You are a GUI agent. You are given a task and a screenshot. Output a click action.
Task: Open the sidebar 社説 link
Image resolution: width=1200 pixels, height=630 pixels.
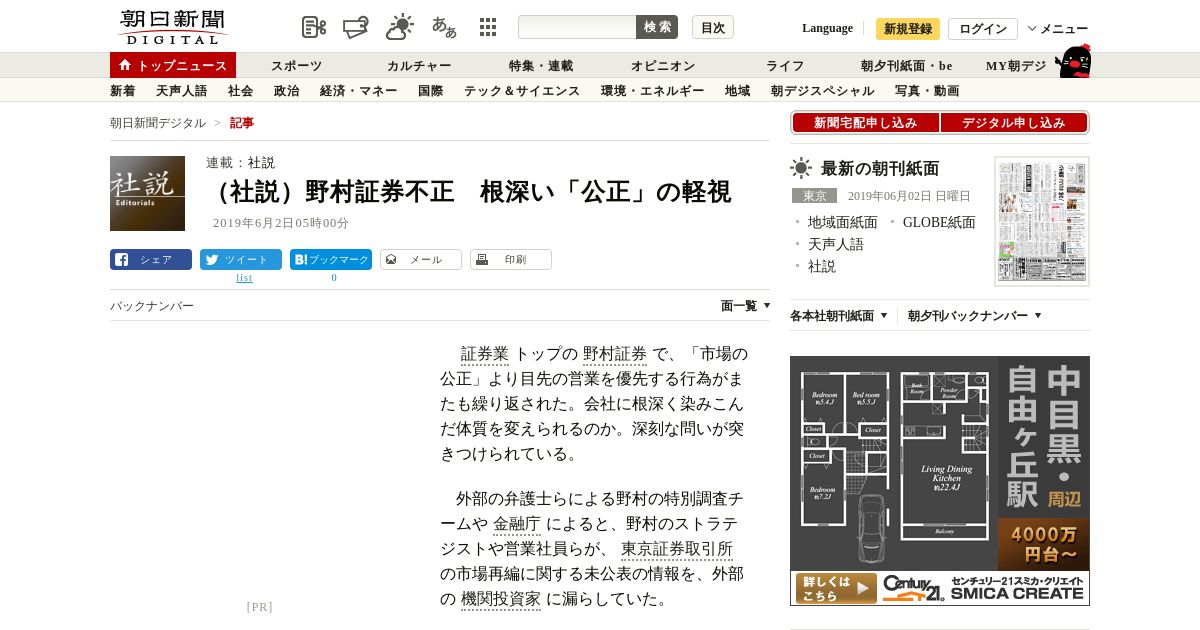coord(822,267)
